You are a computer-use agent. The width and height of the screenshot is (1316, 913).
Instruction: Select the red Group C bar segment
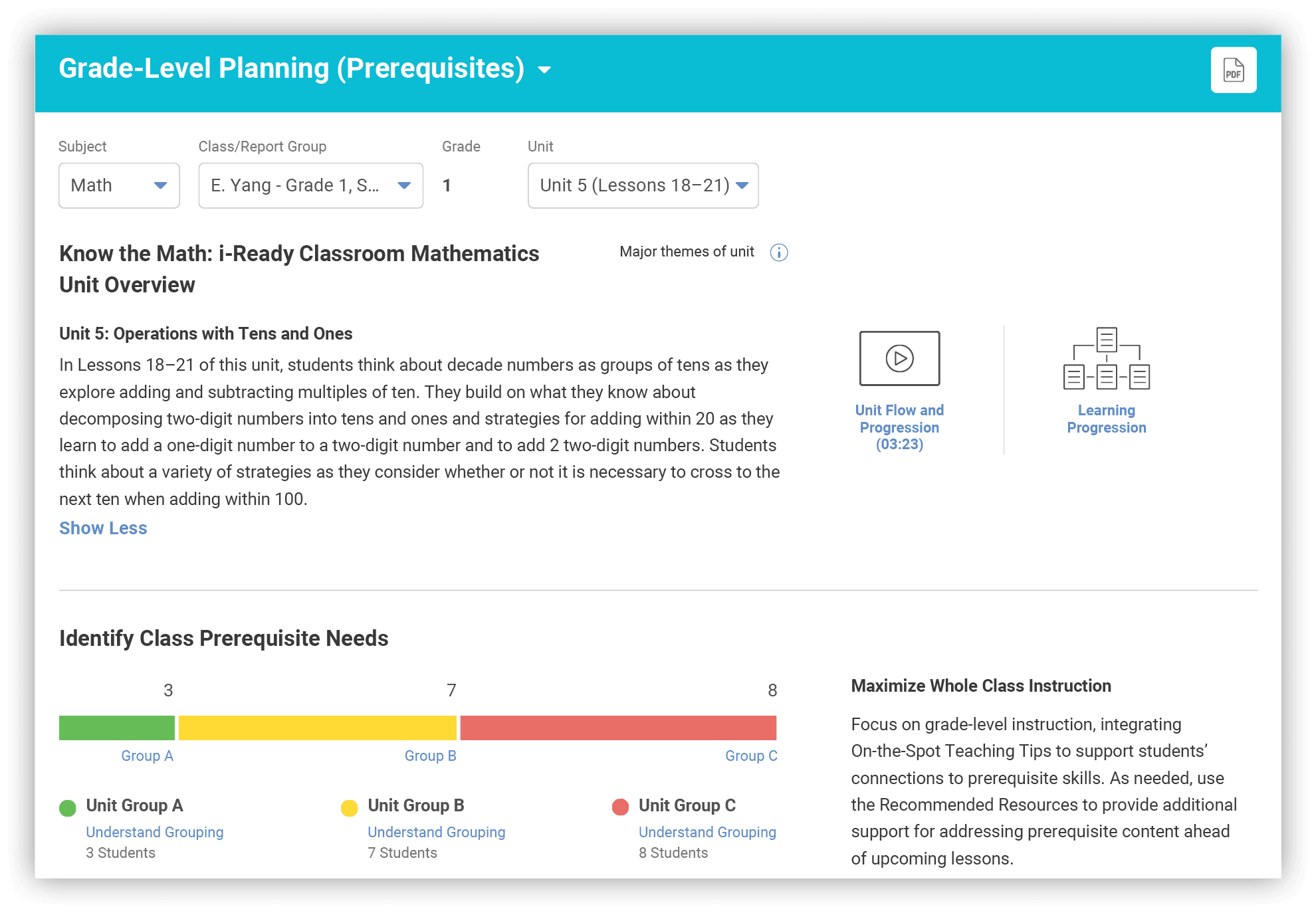pyautogui.click(x=618, y=728)
